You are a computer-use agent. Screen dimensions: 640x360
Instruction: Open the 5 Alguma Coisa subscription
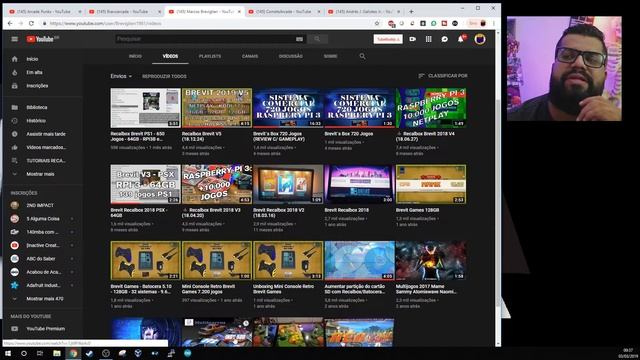click(x=42, y=219)
